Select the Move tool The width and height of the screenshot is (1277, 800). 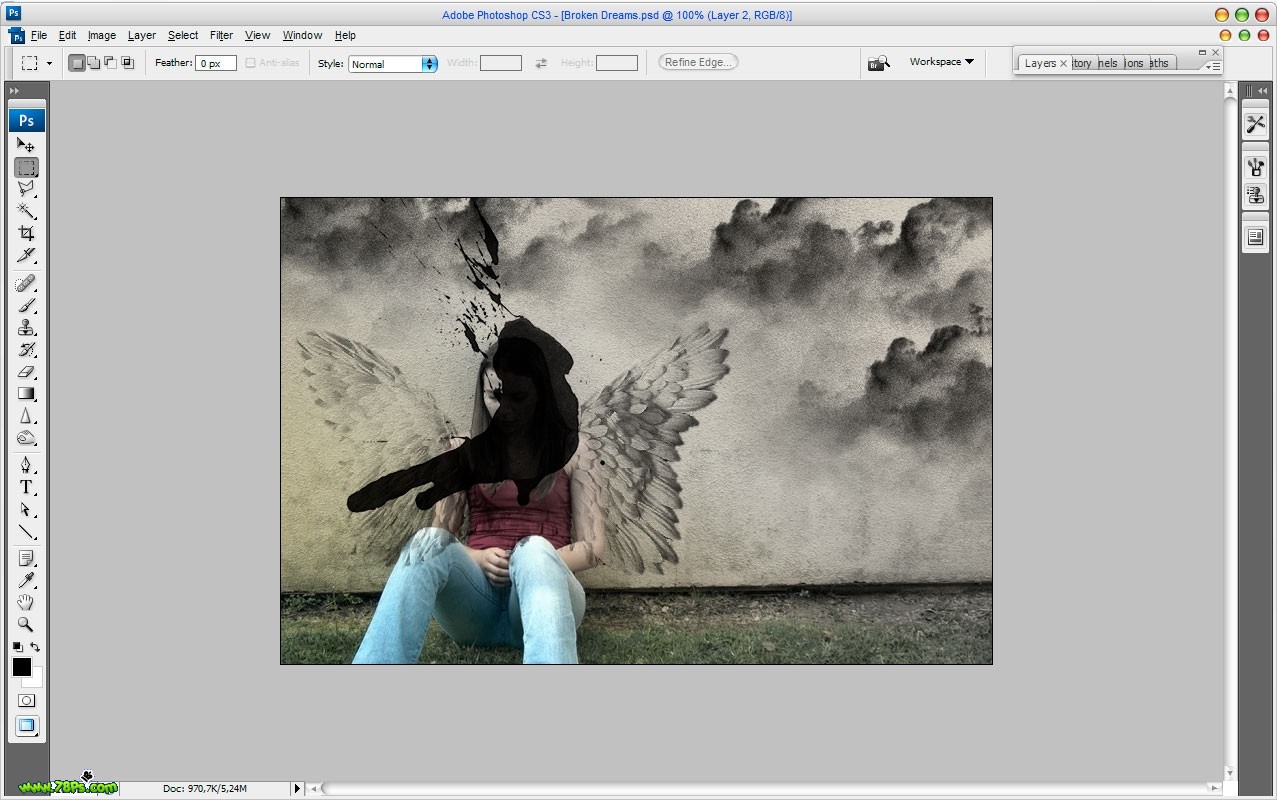pos(26,146)
